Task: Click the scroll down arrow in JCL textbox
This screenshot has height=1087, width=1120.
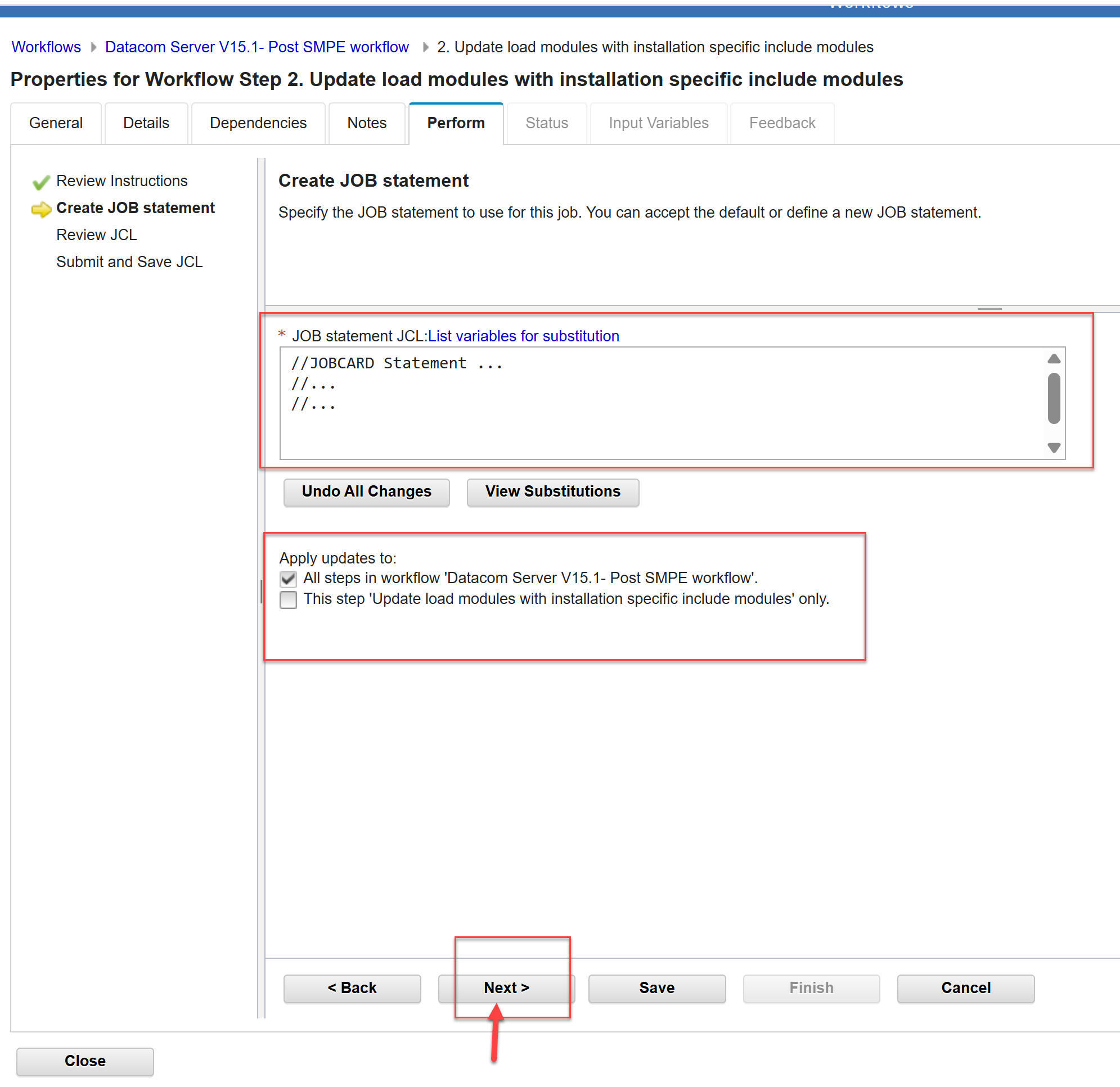Action: click(x=1053, y=447)
